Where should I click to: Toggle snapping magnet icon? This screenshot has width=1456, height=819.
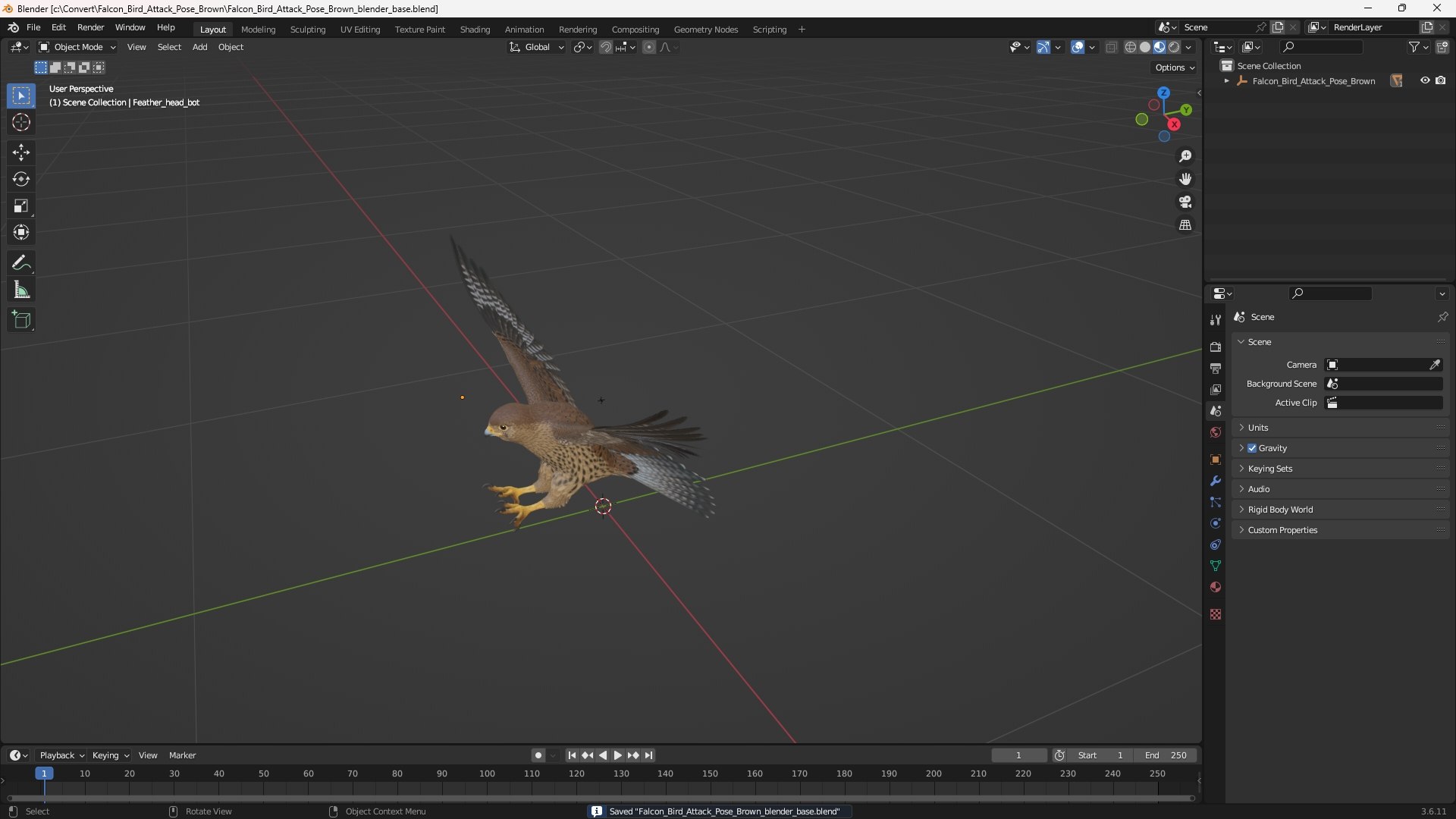(606, 47)
